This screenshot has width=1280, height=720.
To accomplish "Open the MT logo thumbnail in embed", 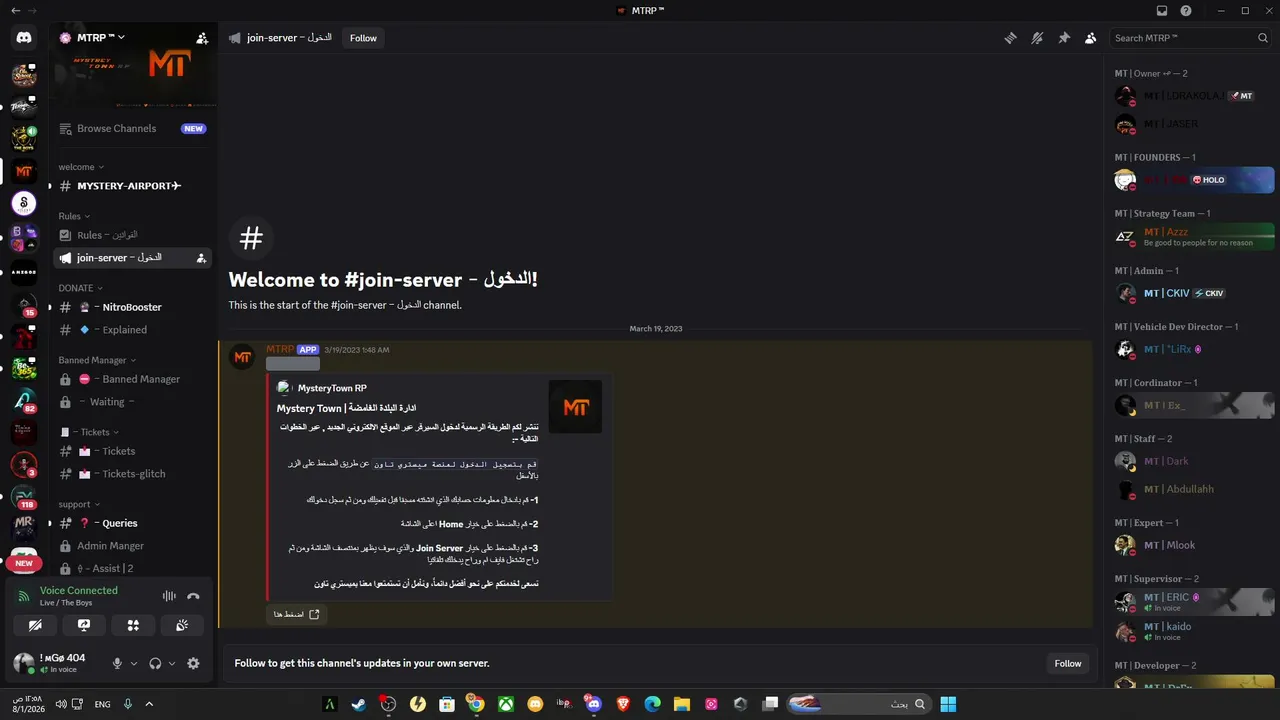I will click(575, 406).
